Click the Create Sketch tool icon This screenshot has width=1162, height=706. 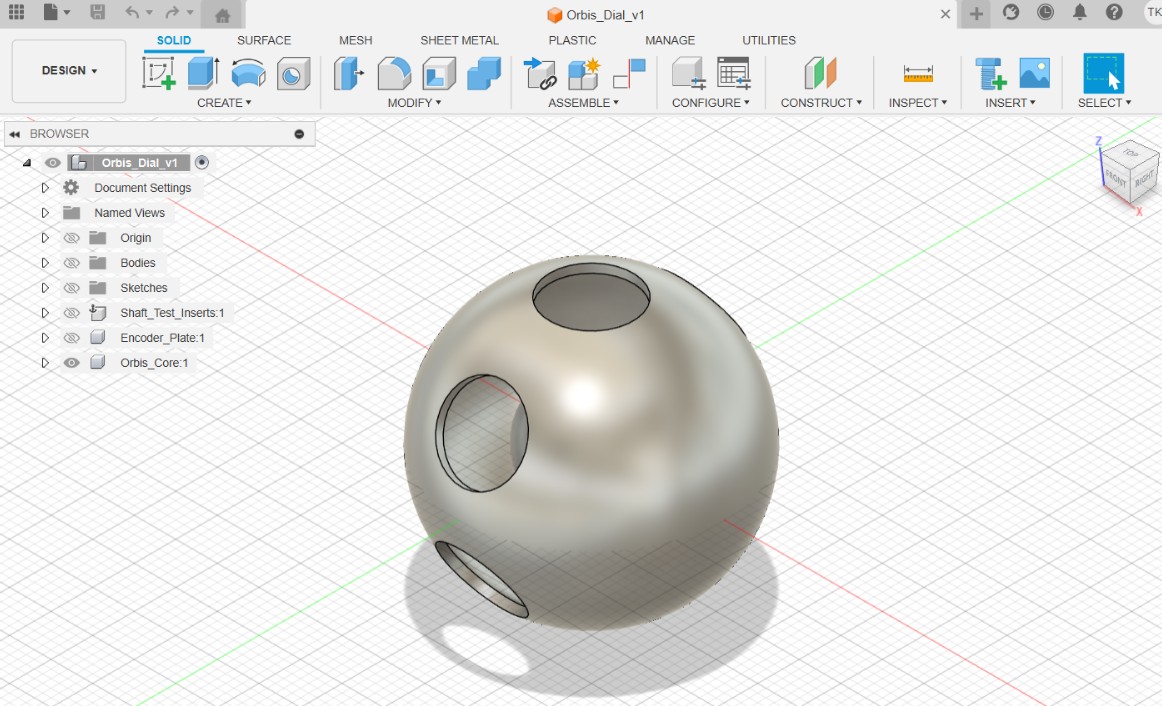point(158,73)
